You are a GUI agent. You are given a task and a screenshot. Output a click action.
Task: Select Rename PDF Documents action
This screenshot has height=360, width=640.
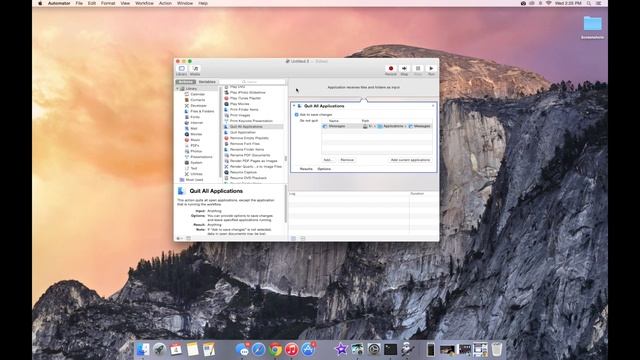coord(250,156)
